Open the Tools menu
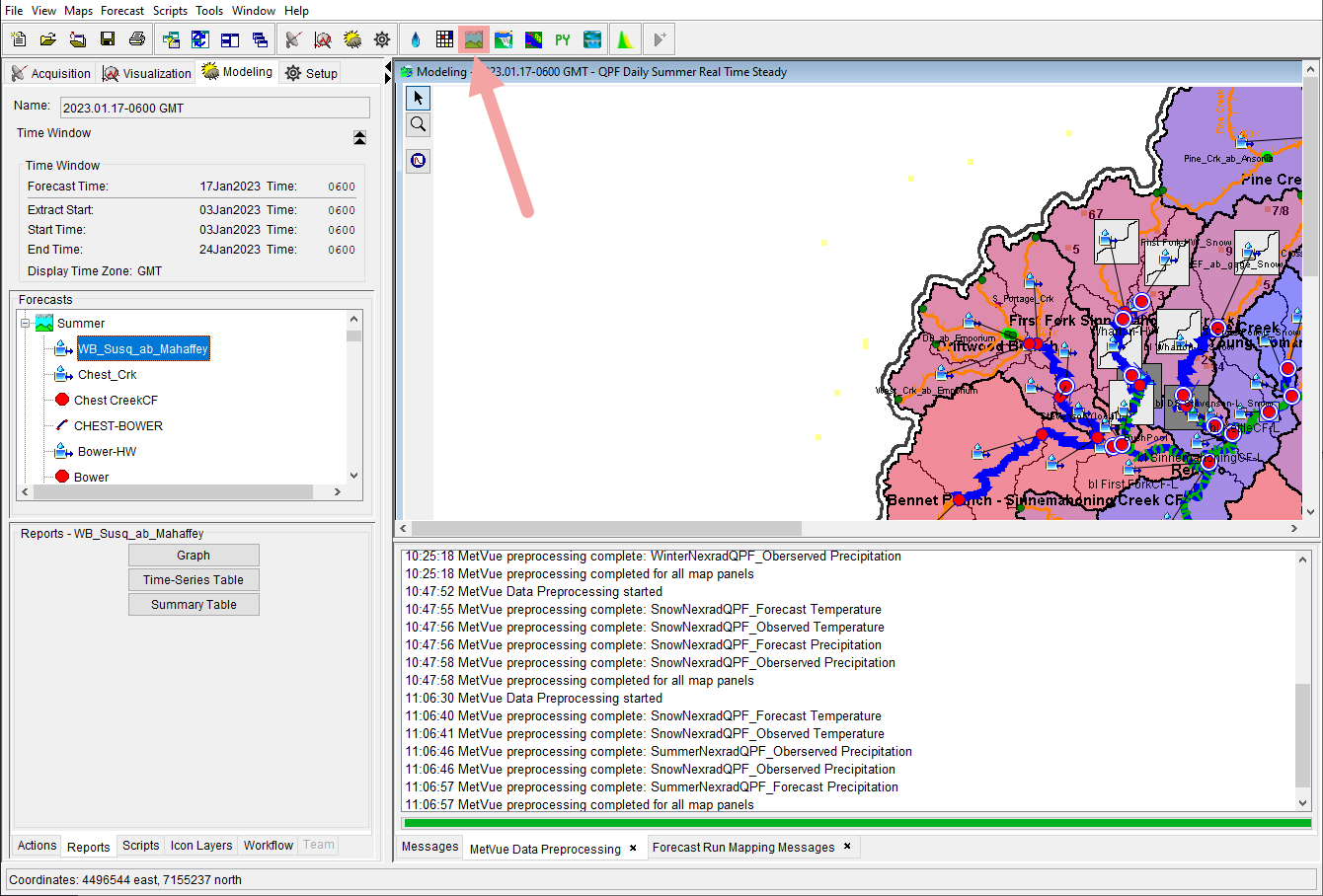 click(x=209, y=11)
